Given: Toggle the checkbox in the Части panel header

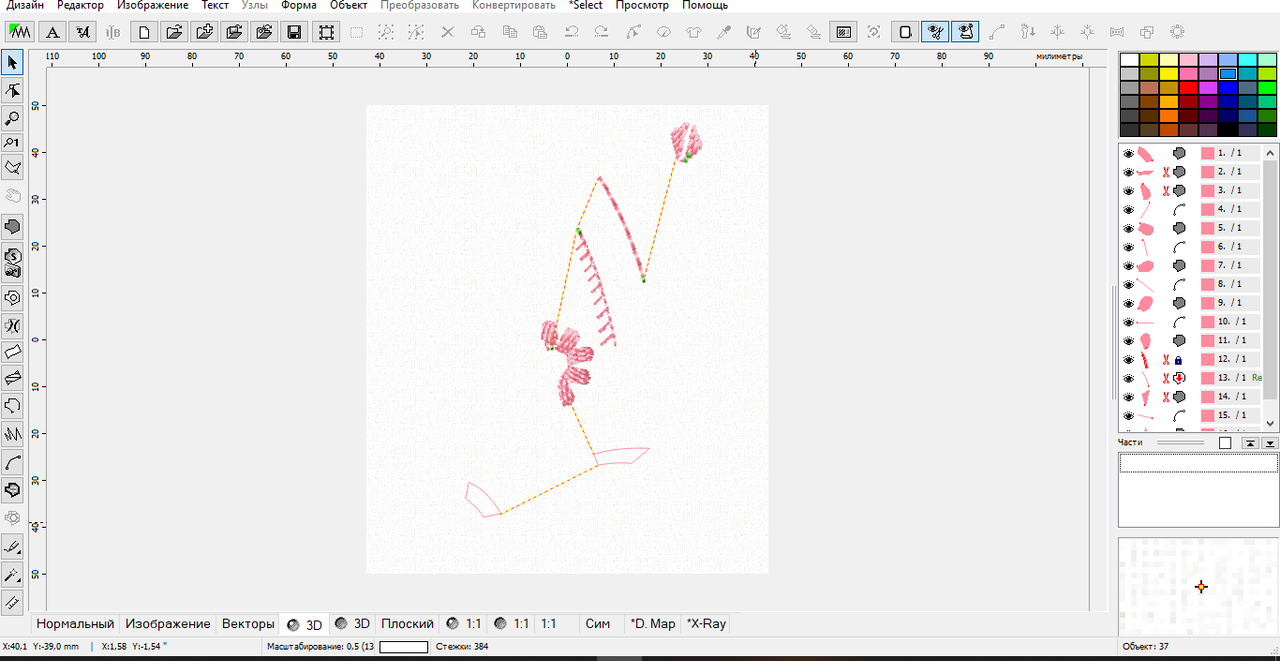Looking at the screenshot, I should 1225,443.
